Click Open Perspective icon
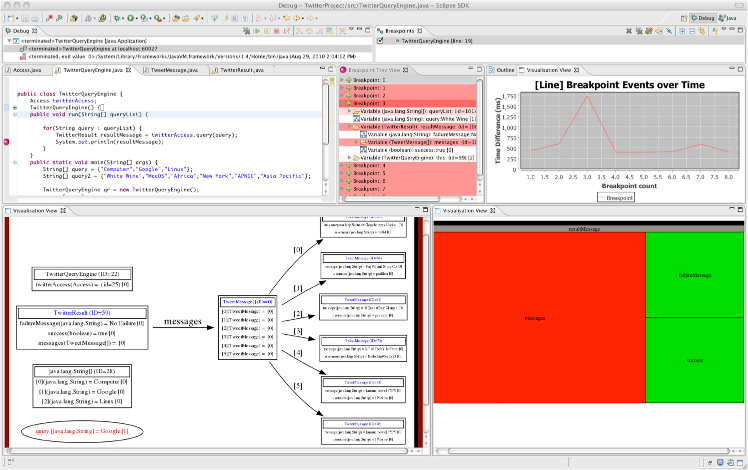 tap(684, 18)
